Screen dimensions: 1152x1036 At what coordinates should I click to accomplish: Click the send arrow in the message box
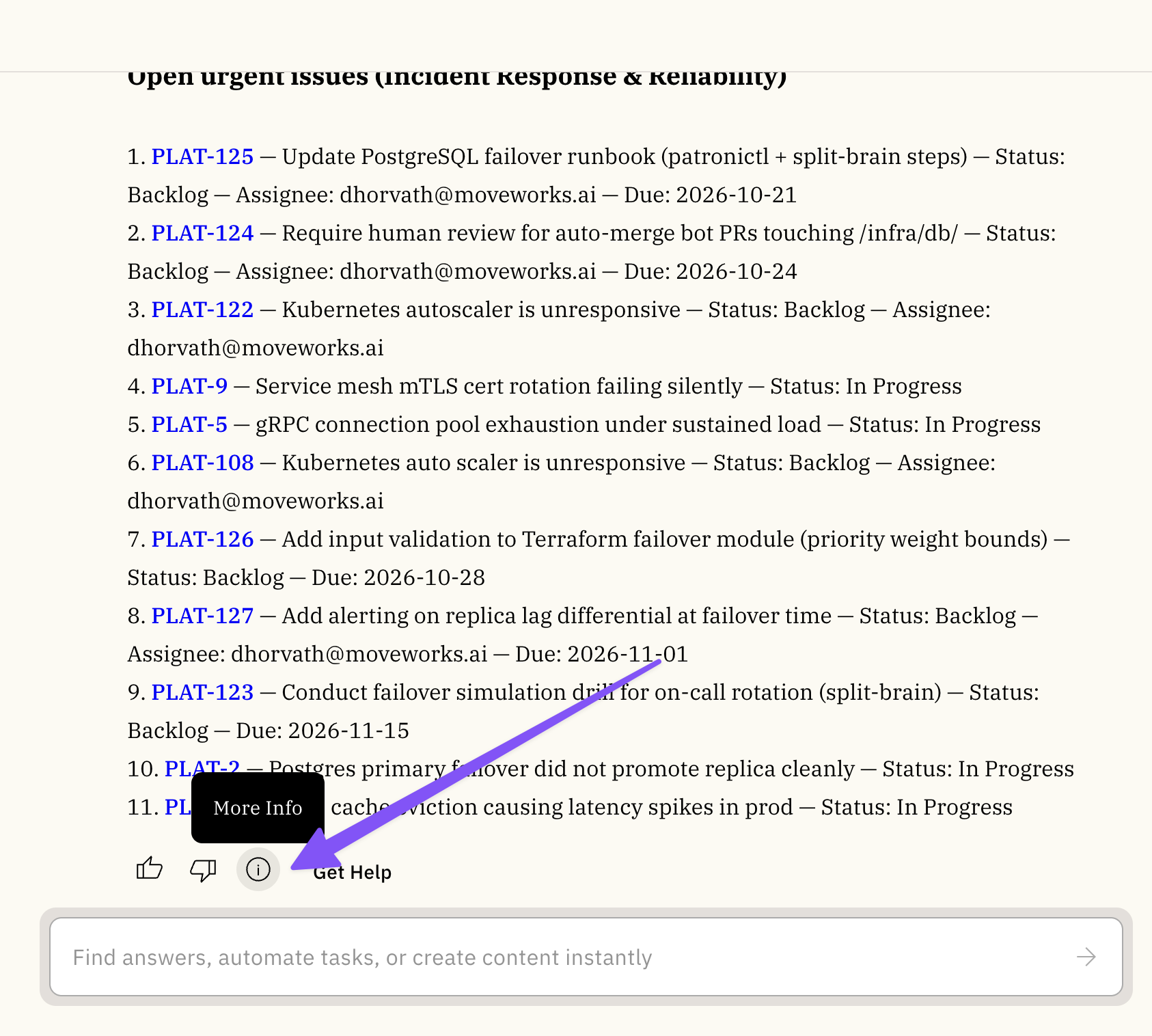pos(1086,957)
